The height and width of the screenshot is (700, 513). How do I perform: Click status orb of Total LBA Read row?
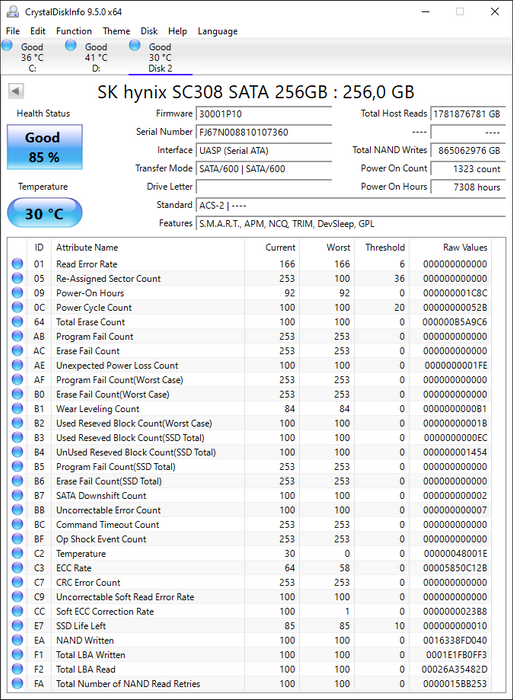point(17,669)
